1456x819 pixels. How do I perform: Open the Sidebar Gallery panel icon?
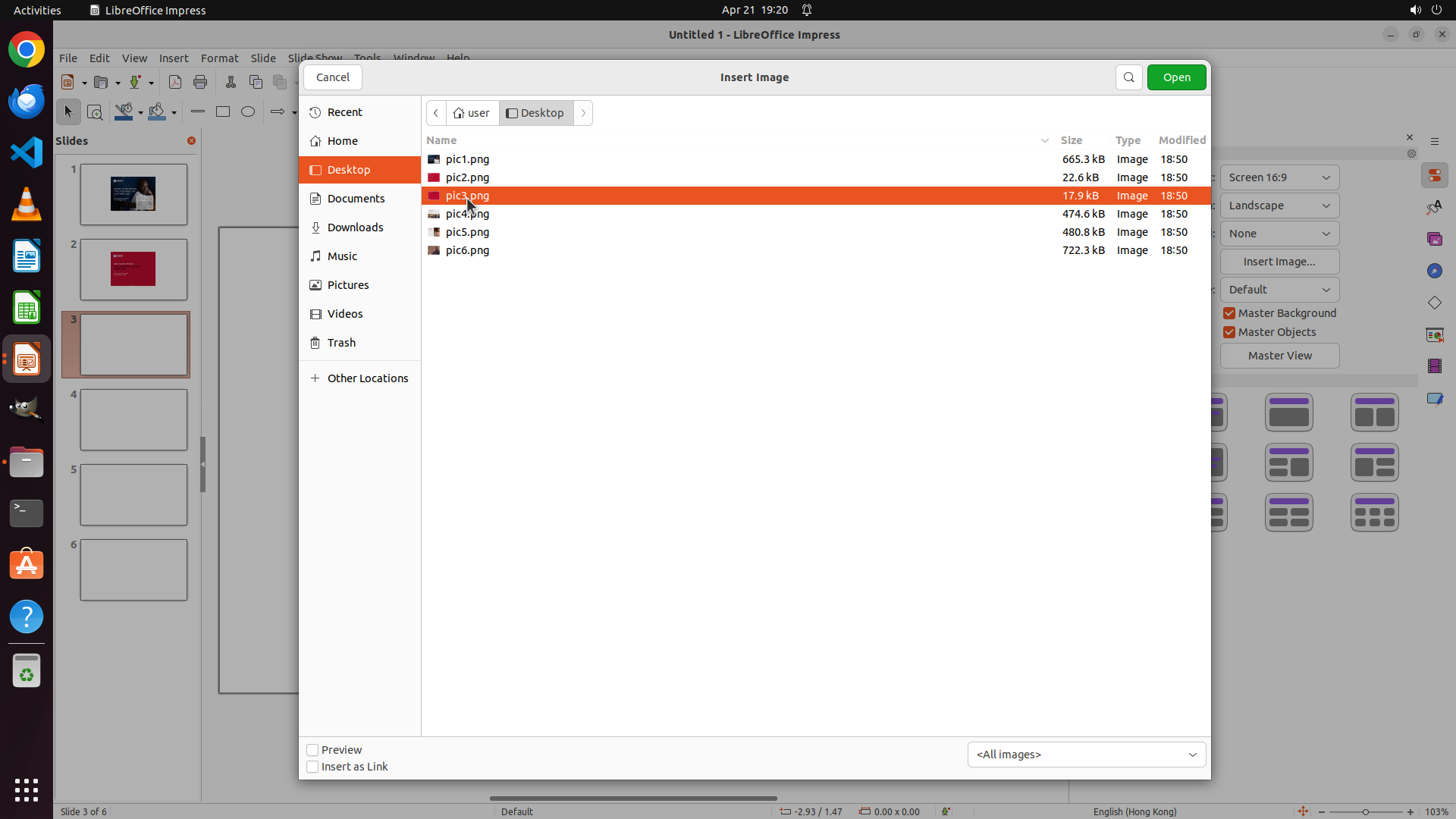point(1434,239)
